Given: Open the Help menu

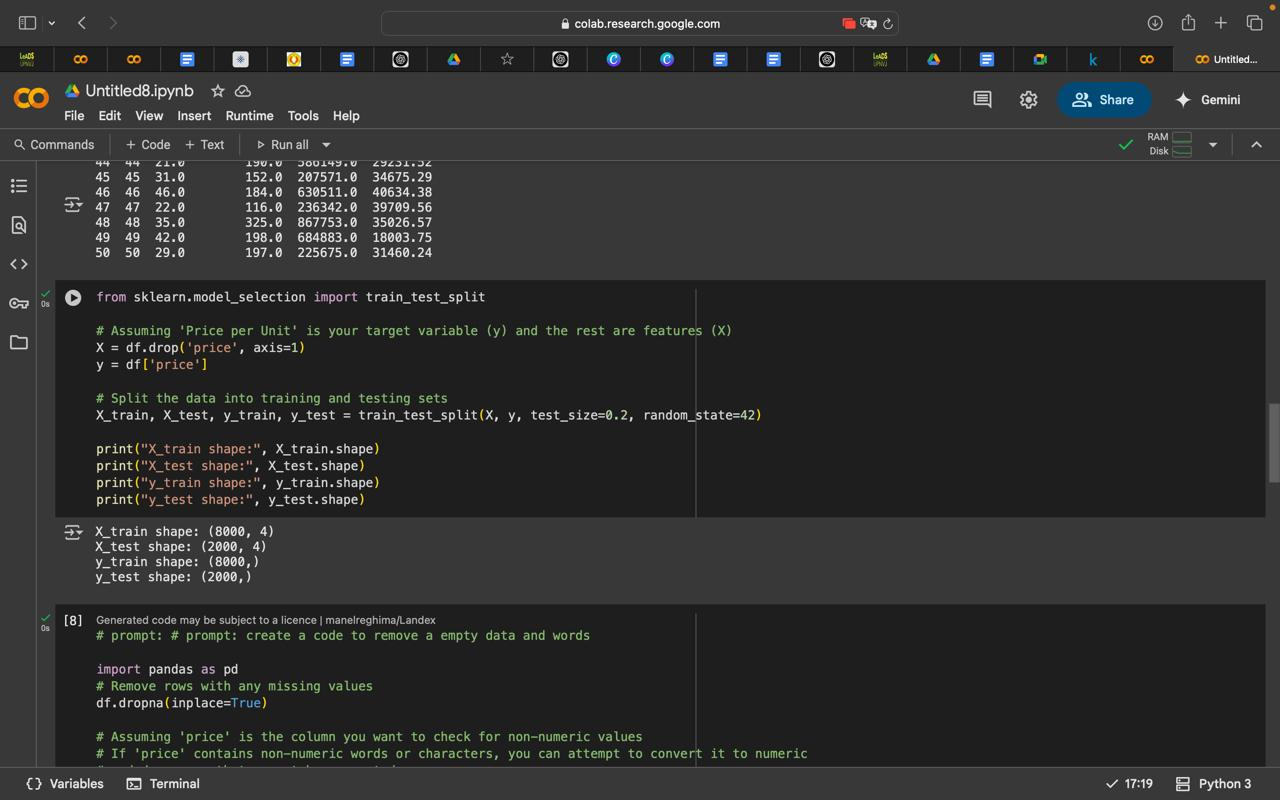Looking at the screenshot, I should (x=346, y=116).
